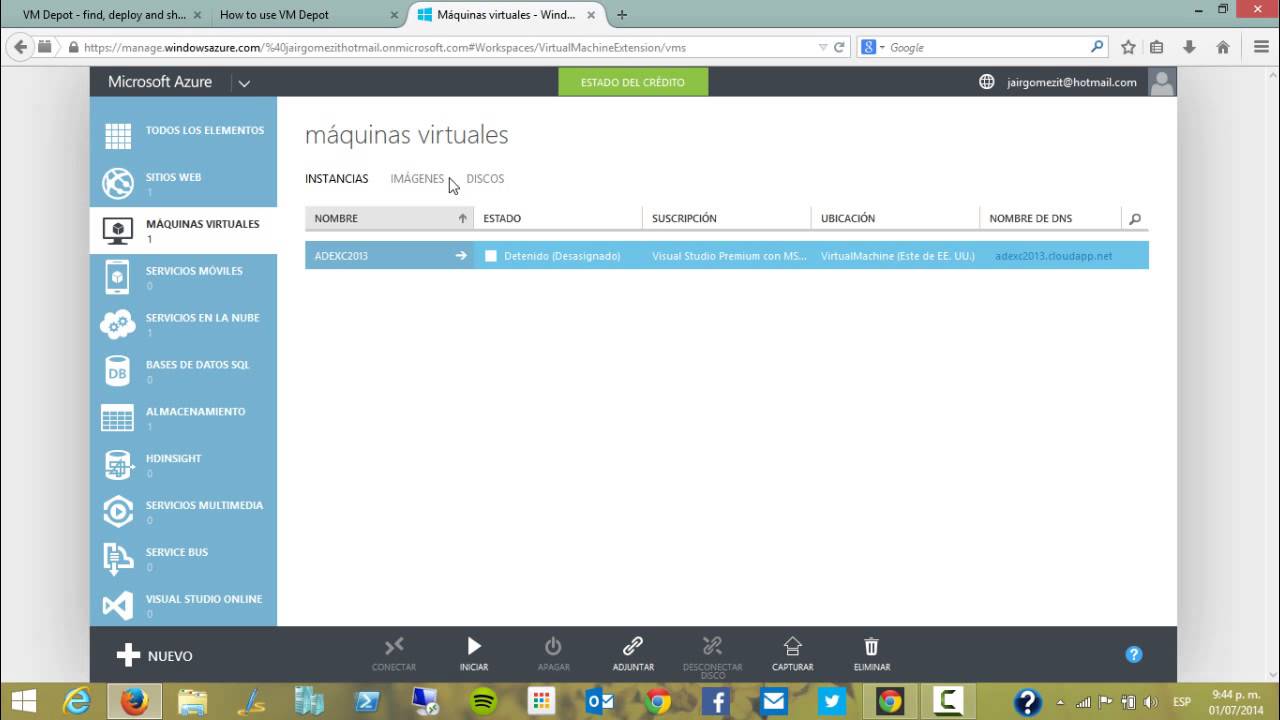
Task: Click the Suscripción column header
Action: [x=727, y=218]
